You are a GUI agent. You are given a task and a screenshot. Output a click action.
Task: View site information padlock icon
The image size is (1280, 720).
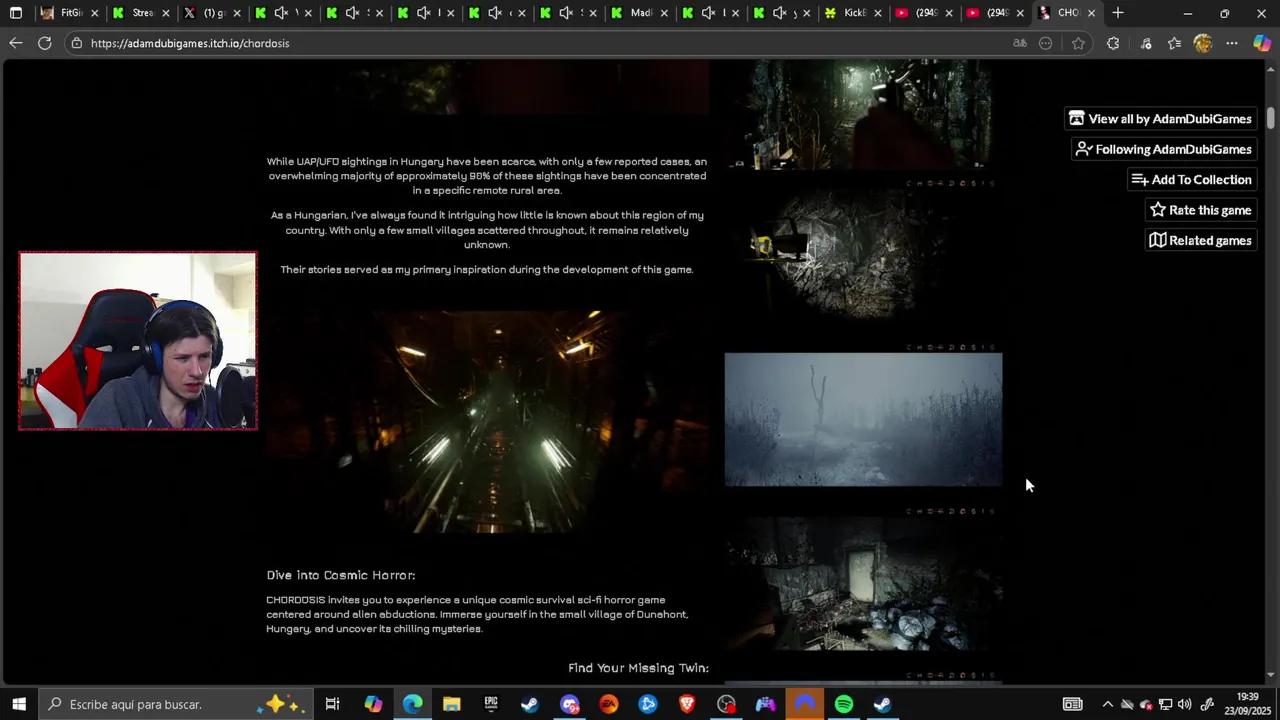77,43
